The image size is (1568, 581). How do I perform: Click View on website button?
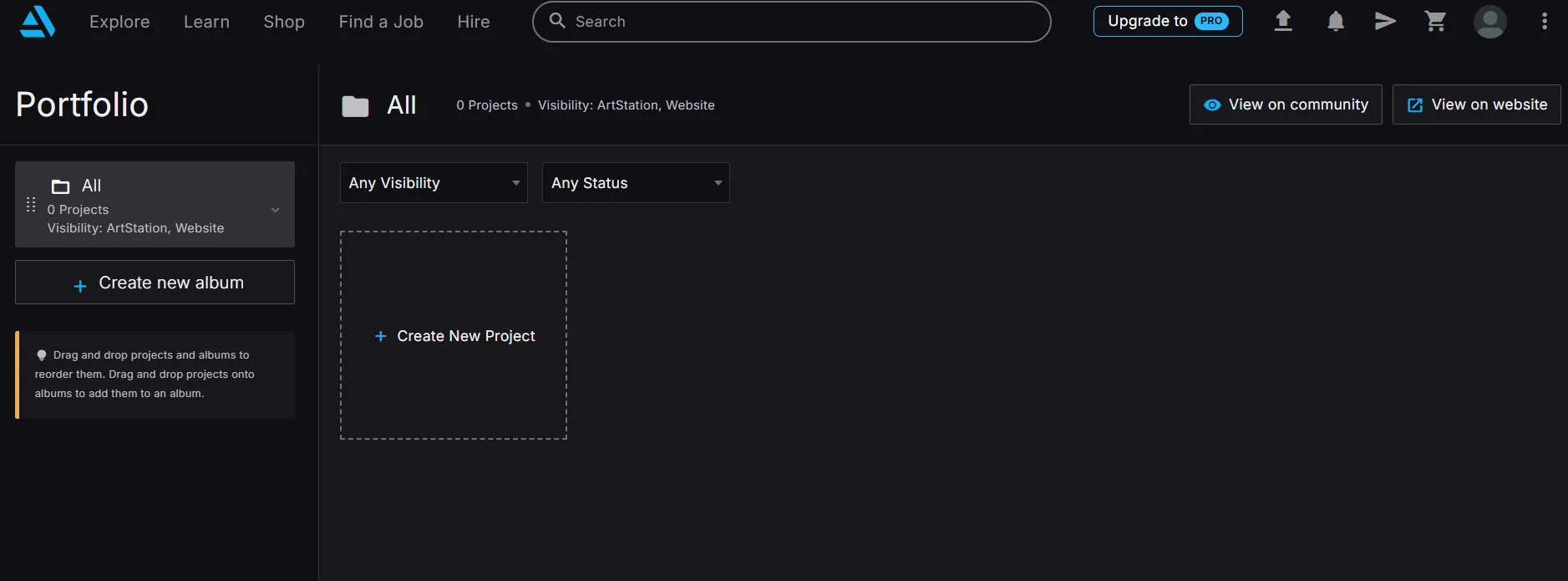[x=1476, y=104]
